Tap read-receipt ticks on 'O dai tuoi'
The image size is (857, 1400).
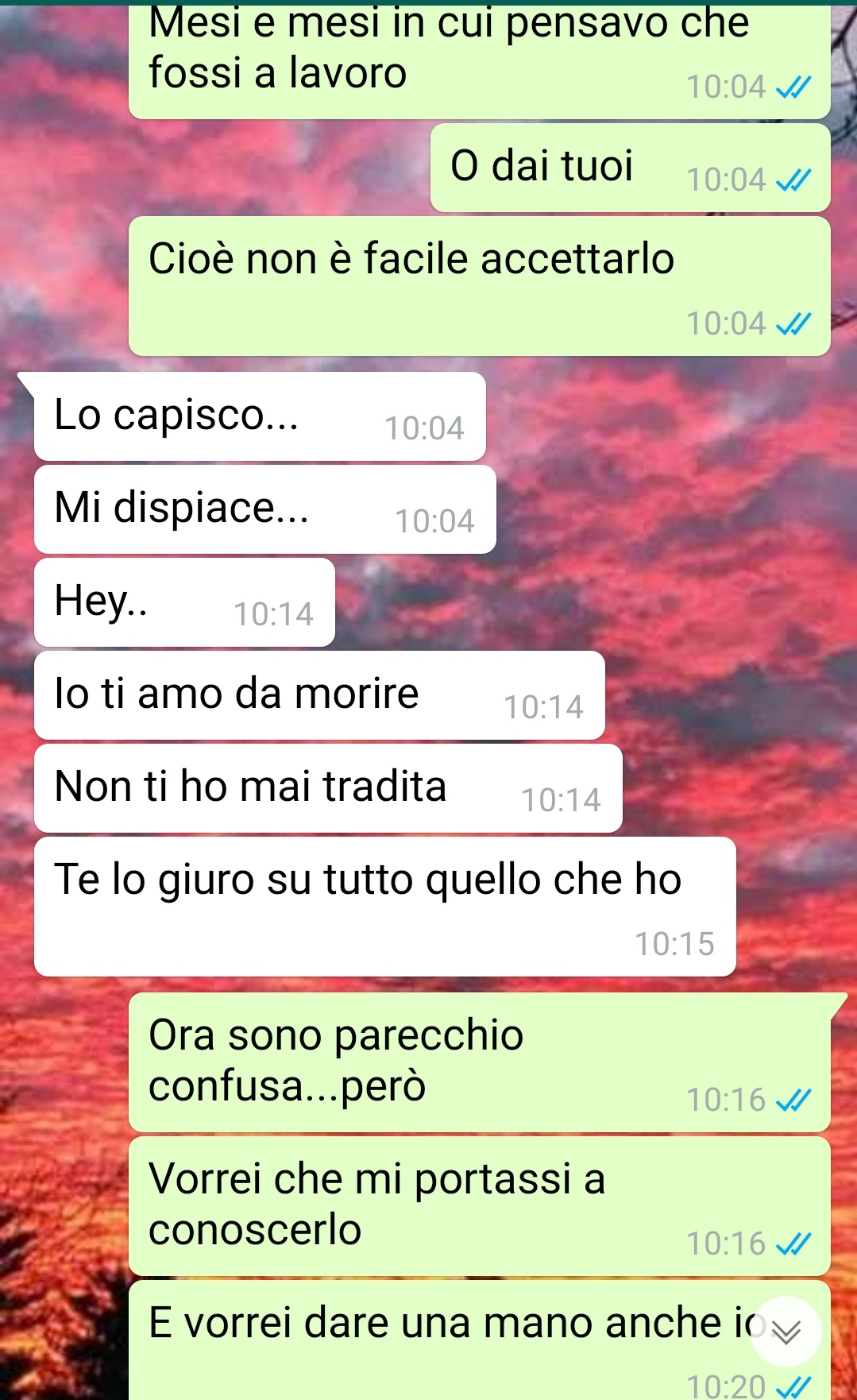(793, 180)
